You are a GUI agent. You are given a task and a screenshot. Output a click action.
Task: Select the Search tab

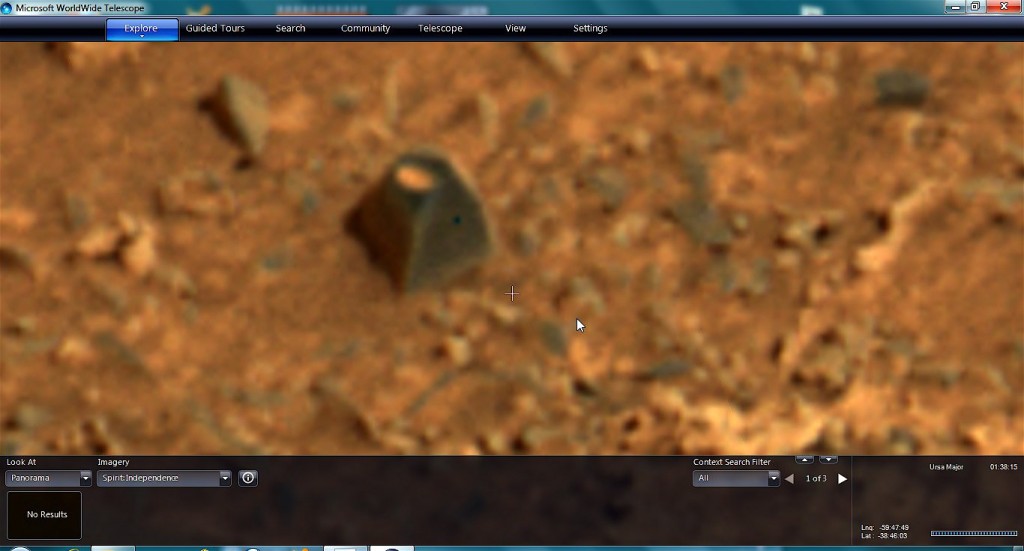[290, 29]
